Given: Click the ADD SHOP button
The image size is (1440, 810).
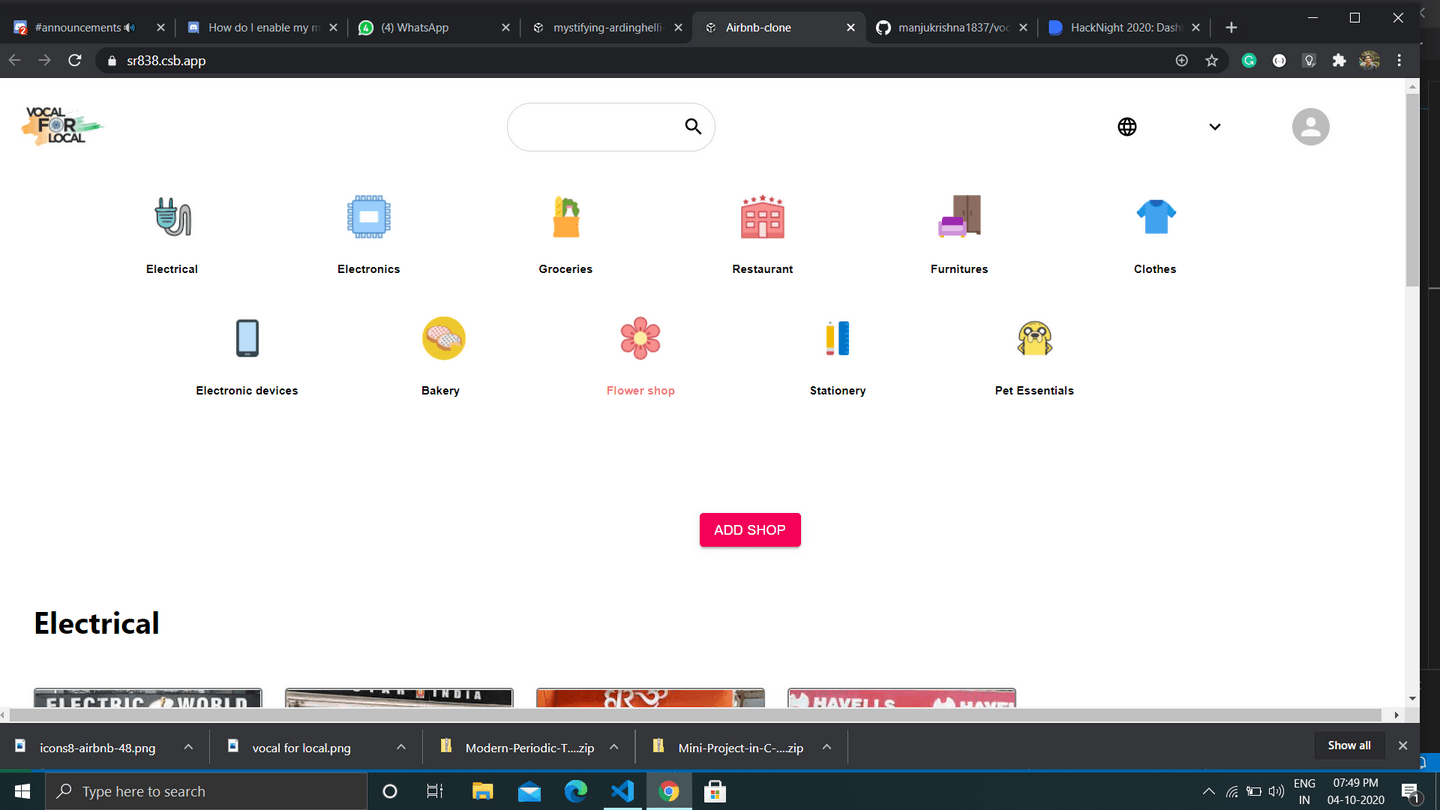Looking at the screenshot, I should pos(750,530).
